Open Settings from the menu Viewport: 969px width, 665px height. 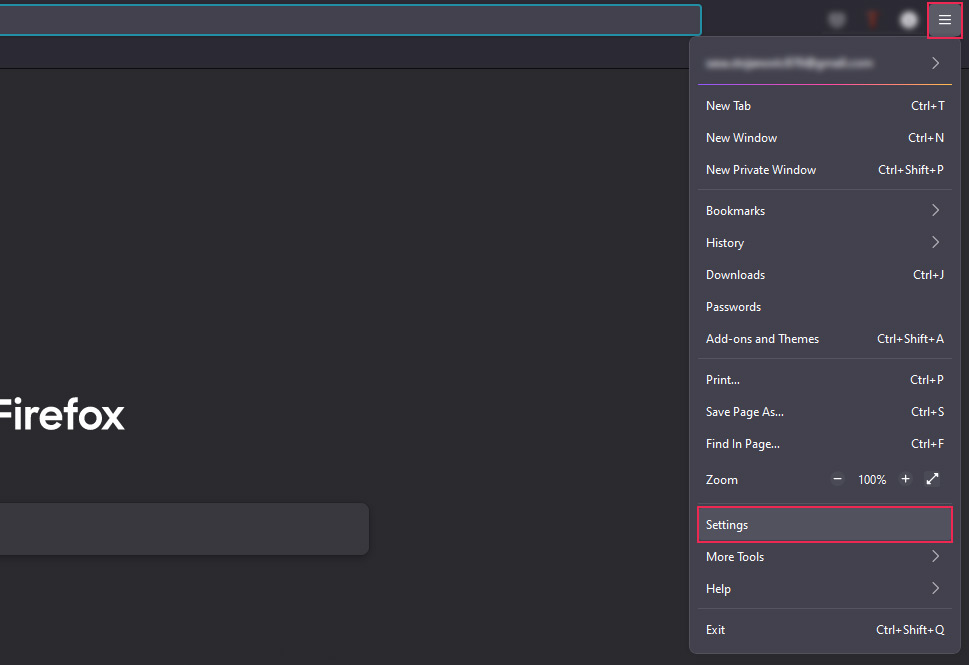coord(822,525)
